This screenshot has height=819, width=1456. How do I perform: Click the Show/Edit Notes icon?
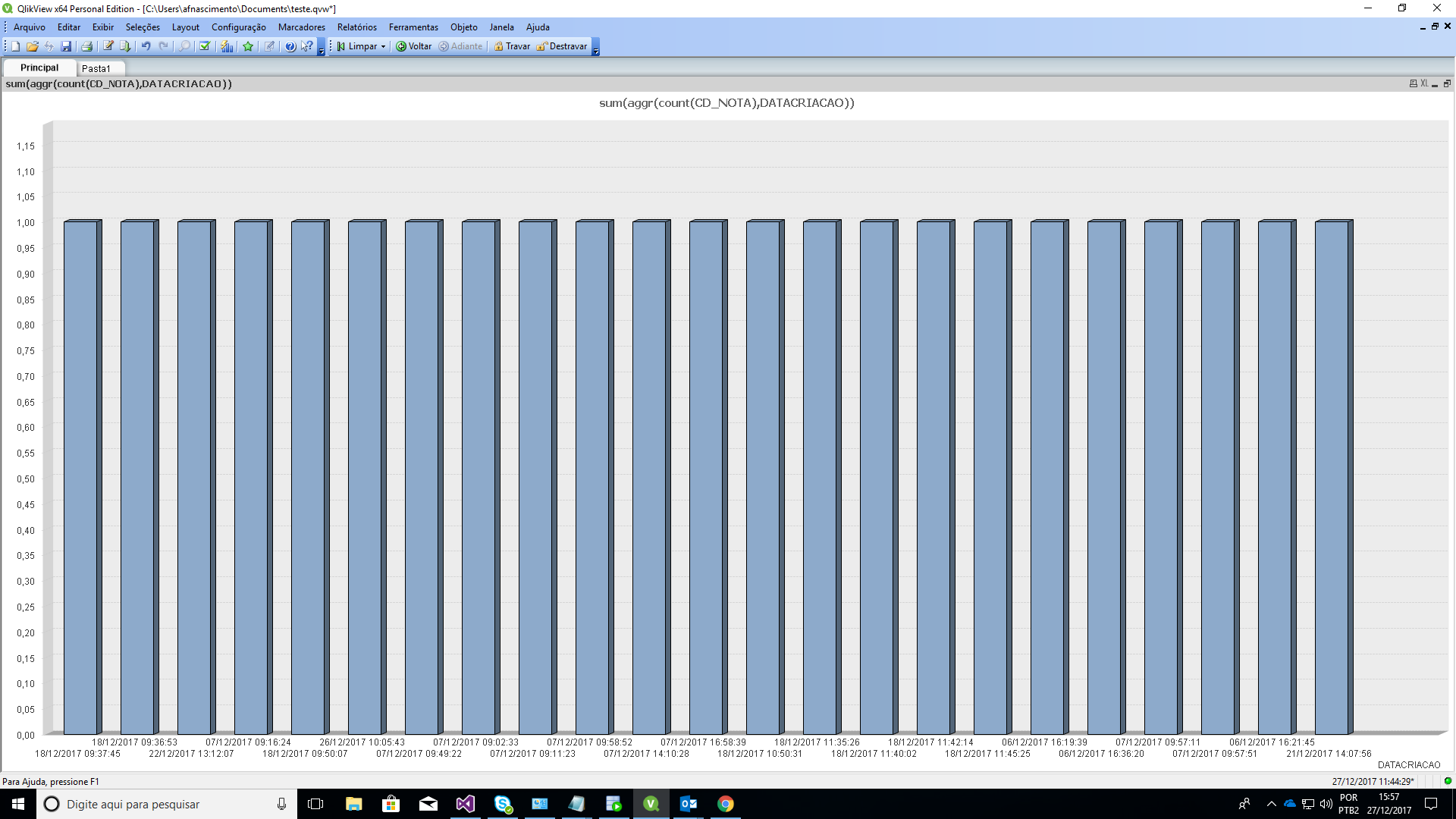[x=269, y=46]
